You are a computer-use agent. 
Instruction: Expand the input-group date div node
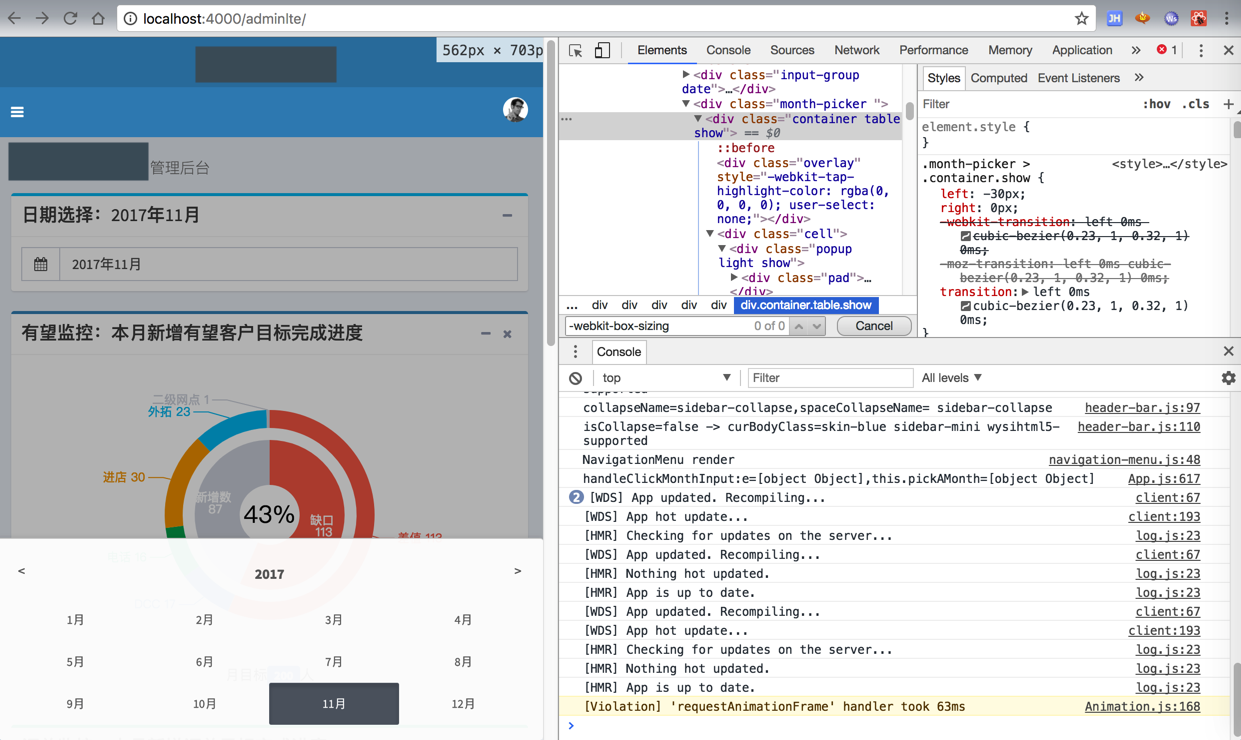click(x=686, y=75)
